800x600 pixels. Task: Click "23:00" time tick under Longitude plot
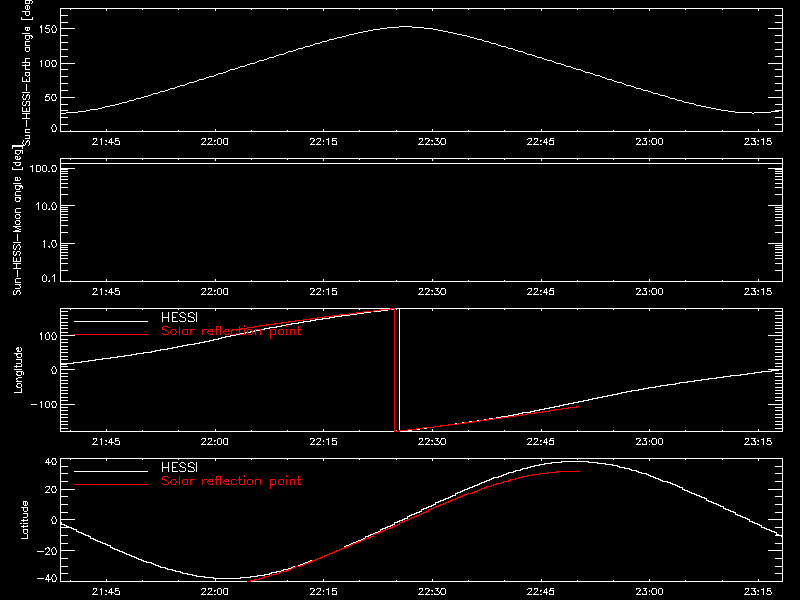(x=649, y=442)
